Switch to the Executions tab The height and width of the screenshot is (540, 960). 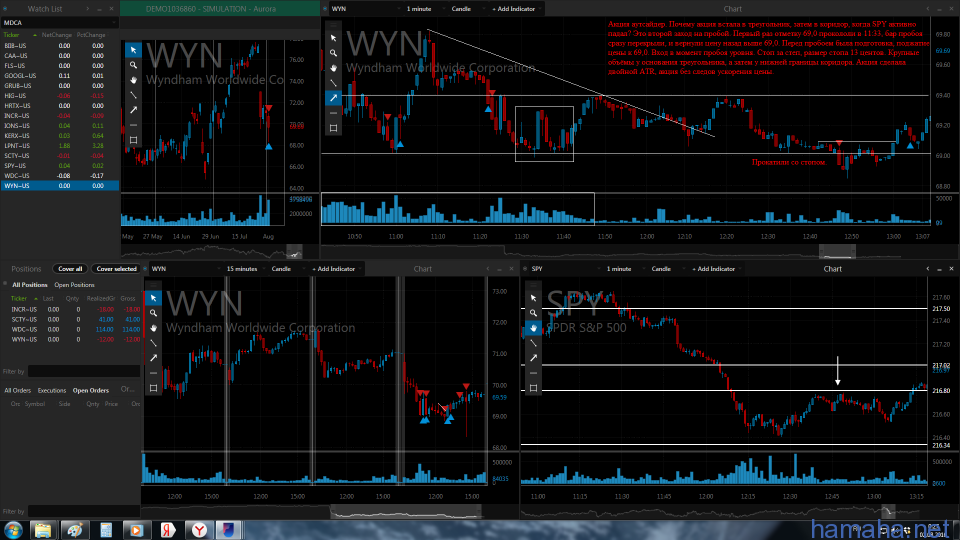(x=52, y=390)
